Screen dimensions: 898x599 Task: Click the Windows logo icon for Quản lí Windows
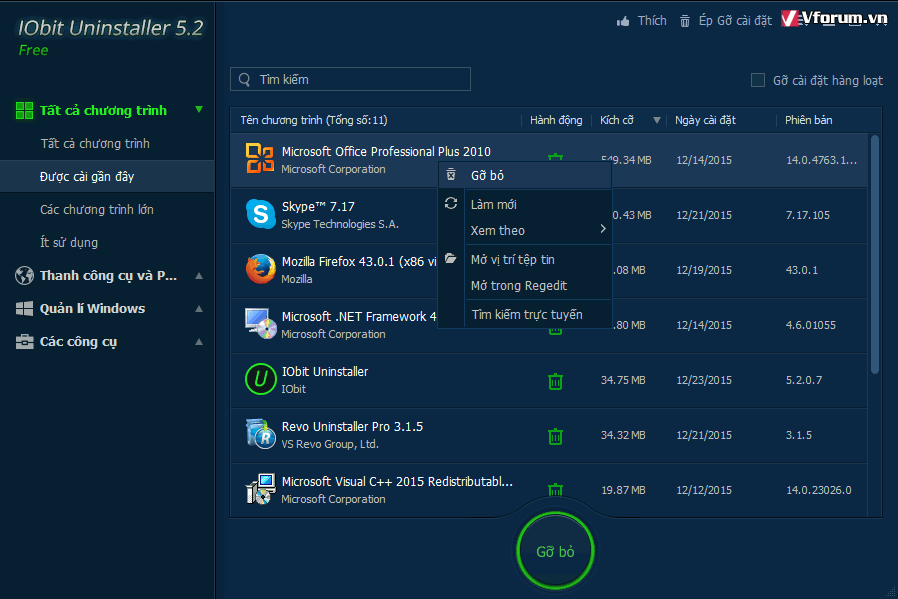coord(24,309)
